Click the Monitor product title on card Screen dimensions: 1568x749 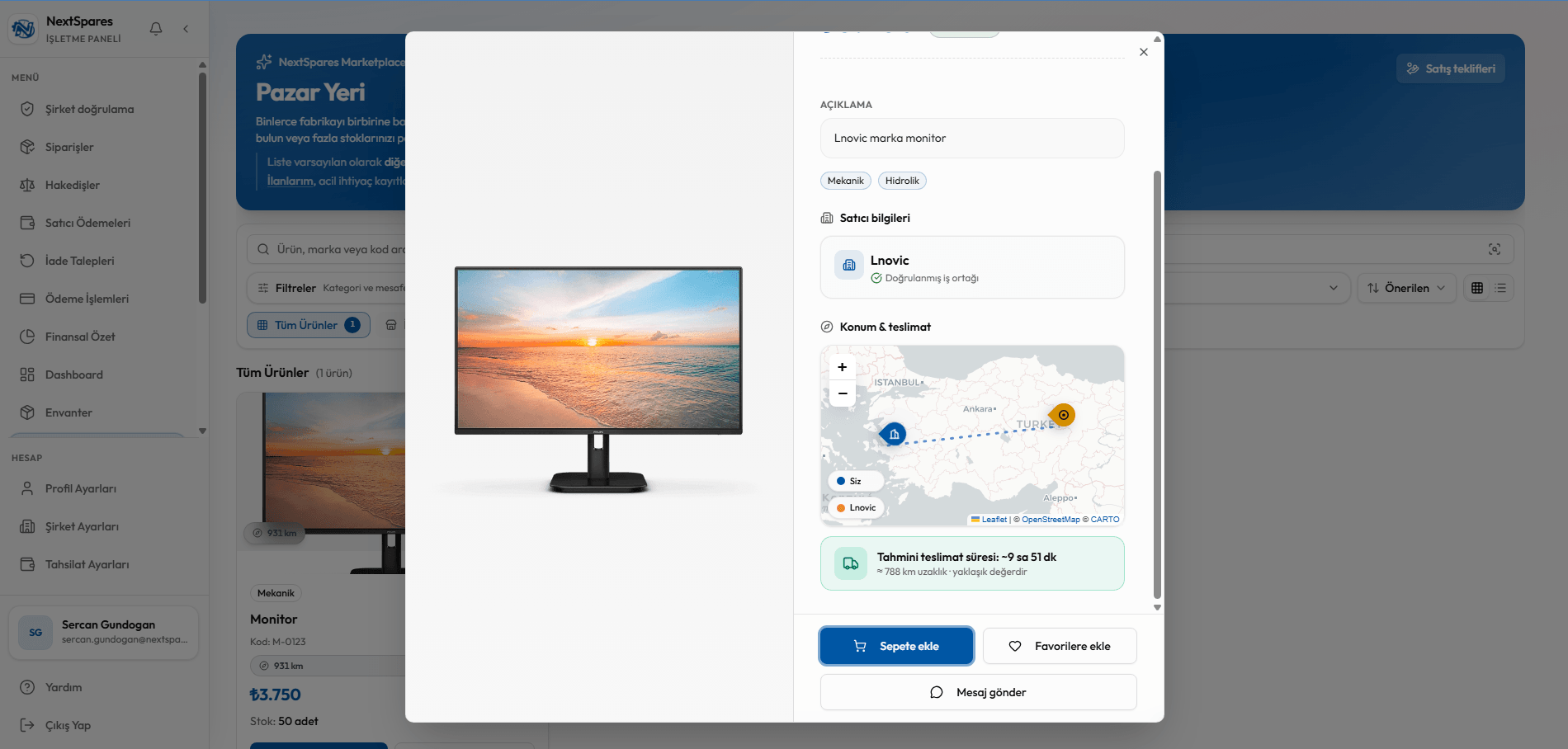[x=274, y=619]
